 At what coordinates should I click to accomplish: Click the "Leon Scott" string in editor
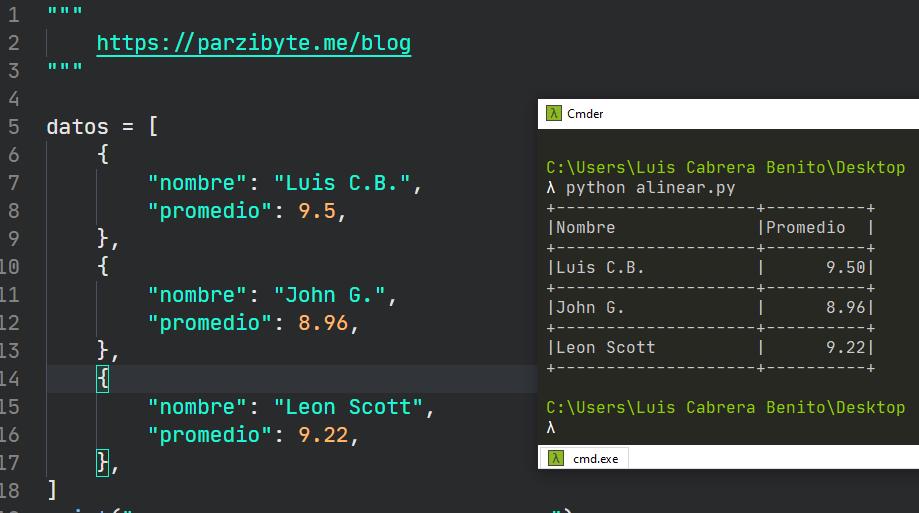(x=348, y=407)
